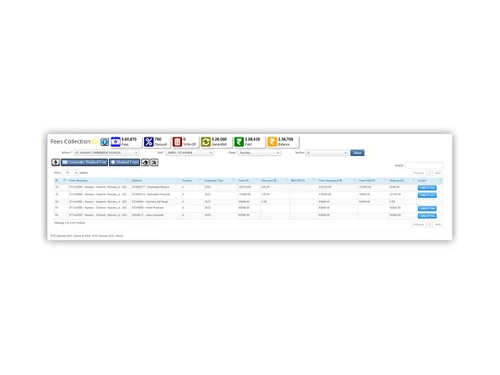Click Collect Fees in the last table row
Image resolution: width=500 pixels, height=375 pixels.
click(x=427, y=216)
